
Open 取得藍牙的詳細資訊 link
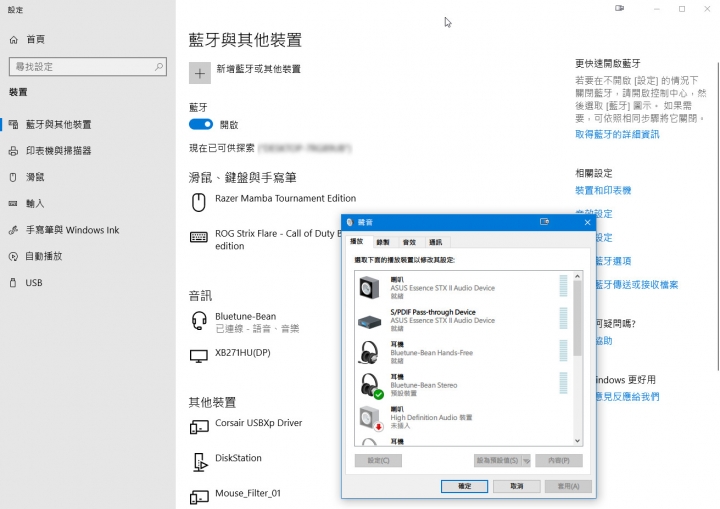[x=617, y=135]
